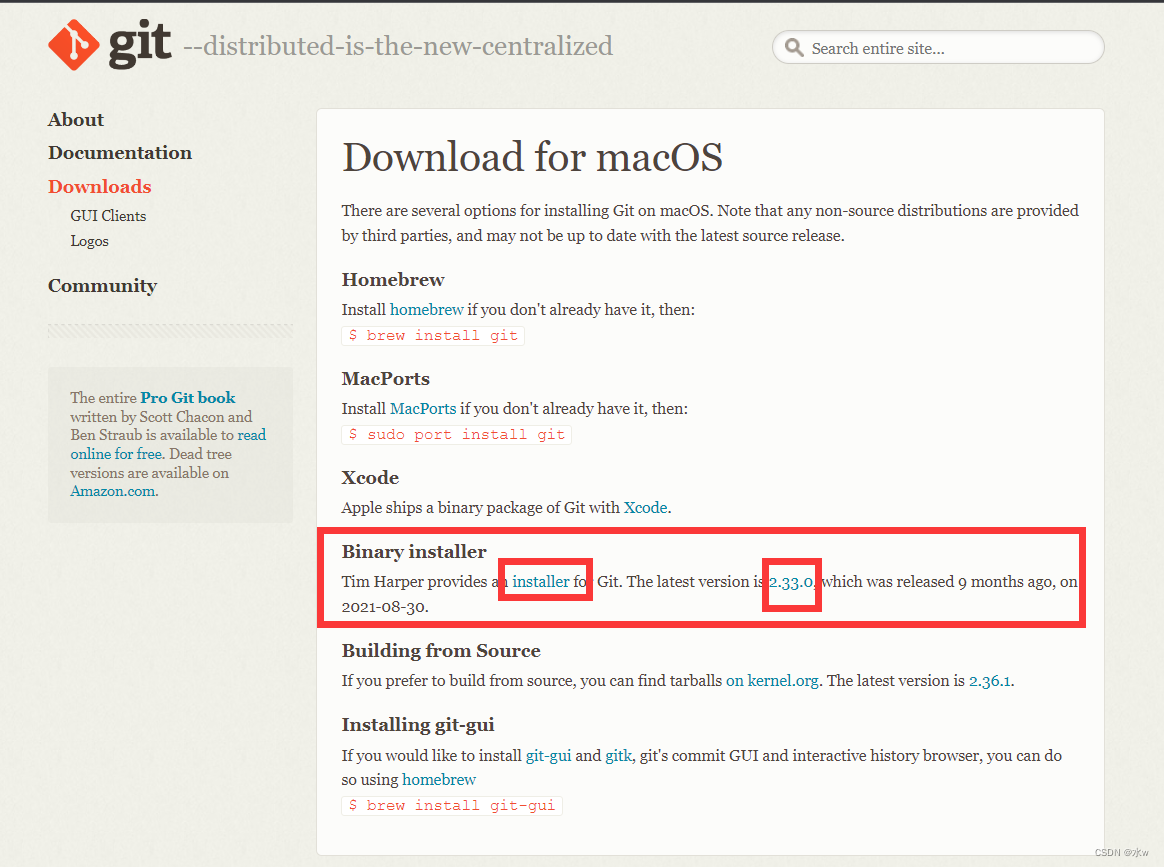
Task: Open the Documentation section
Action: (x=120, y=153)
